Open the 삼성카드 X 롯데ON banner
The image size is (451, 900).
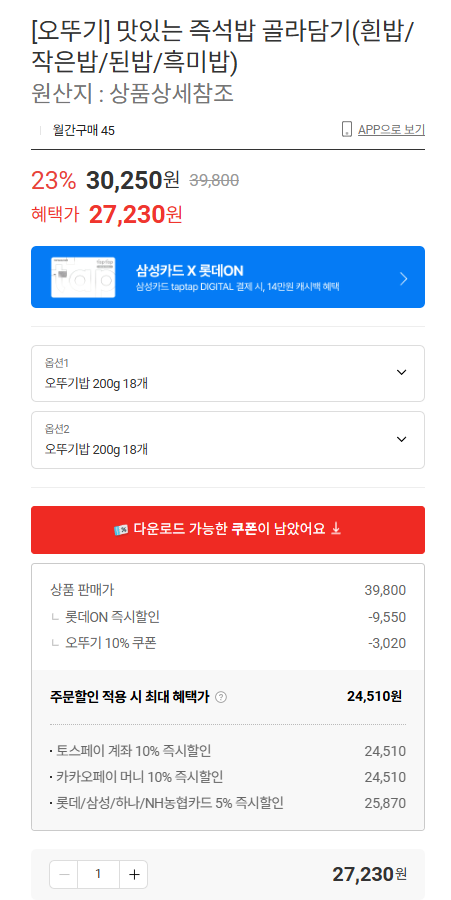(228, 277)
